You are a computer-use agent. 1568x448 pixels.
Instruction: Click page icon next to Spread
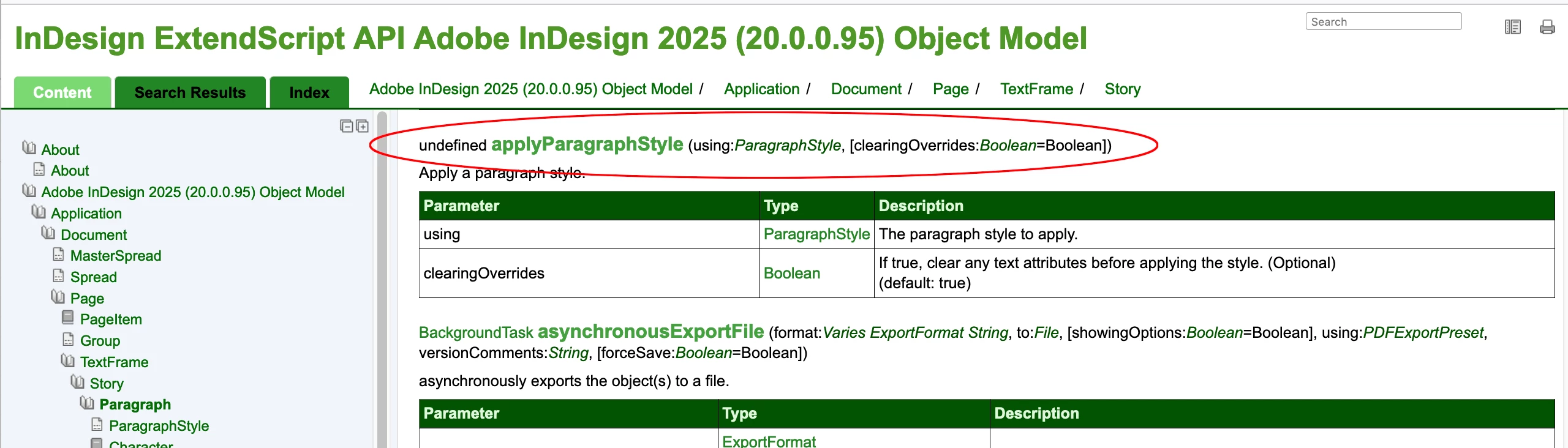[x=59, y=276]
